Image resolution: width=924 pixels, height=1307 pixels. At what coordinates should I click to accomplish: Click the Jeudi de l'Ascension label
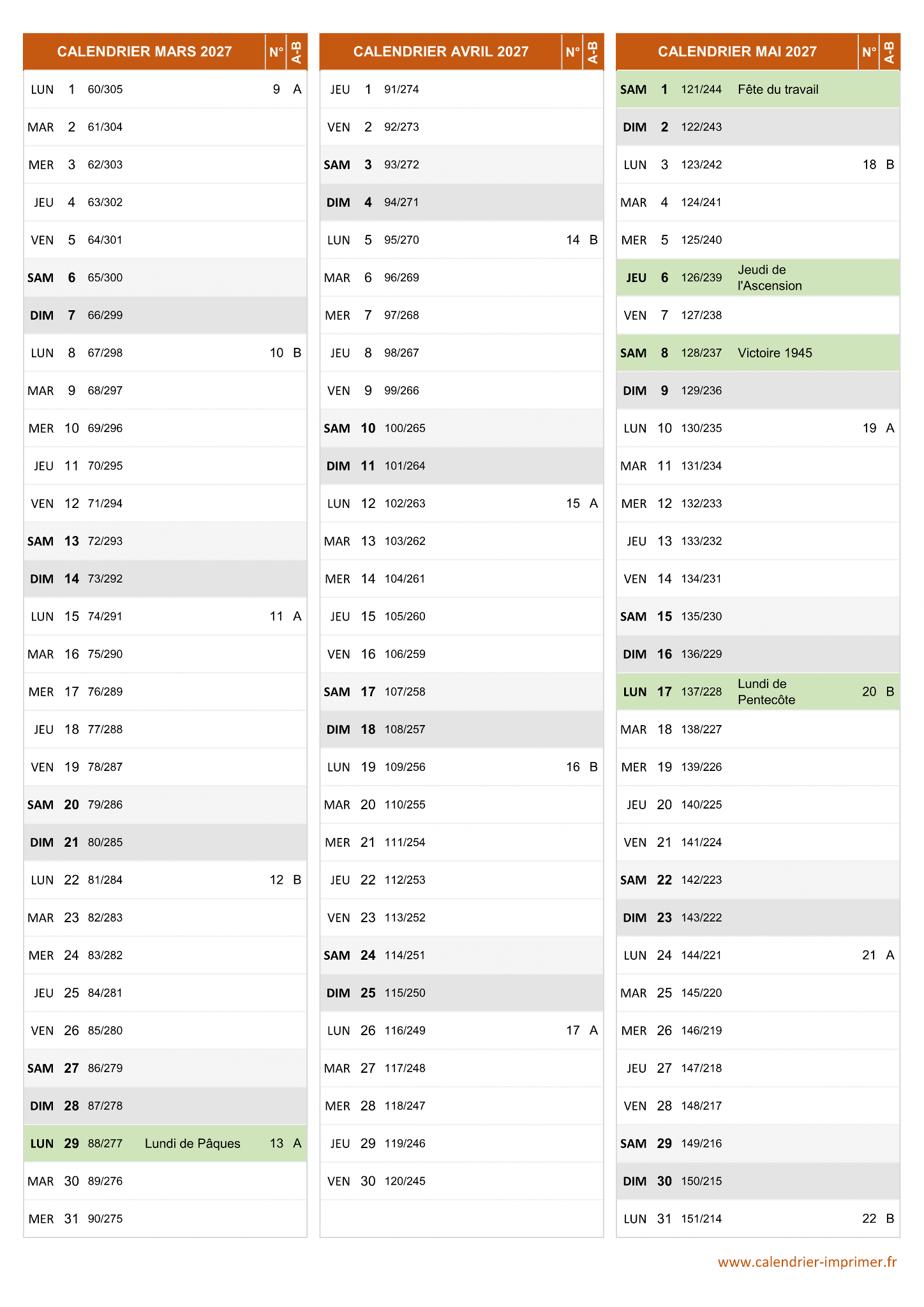769,278
